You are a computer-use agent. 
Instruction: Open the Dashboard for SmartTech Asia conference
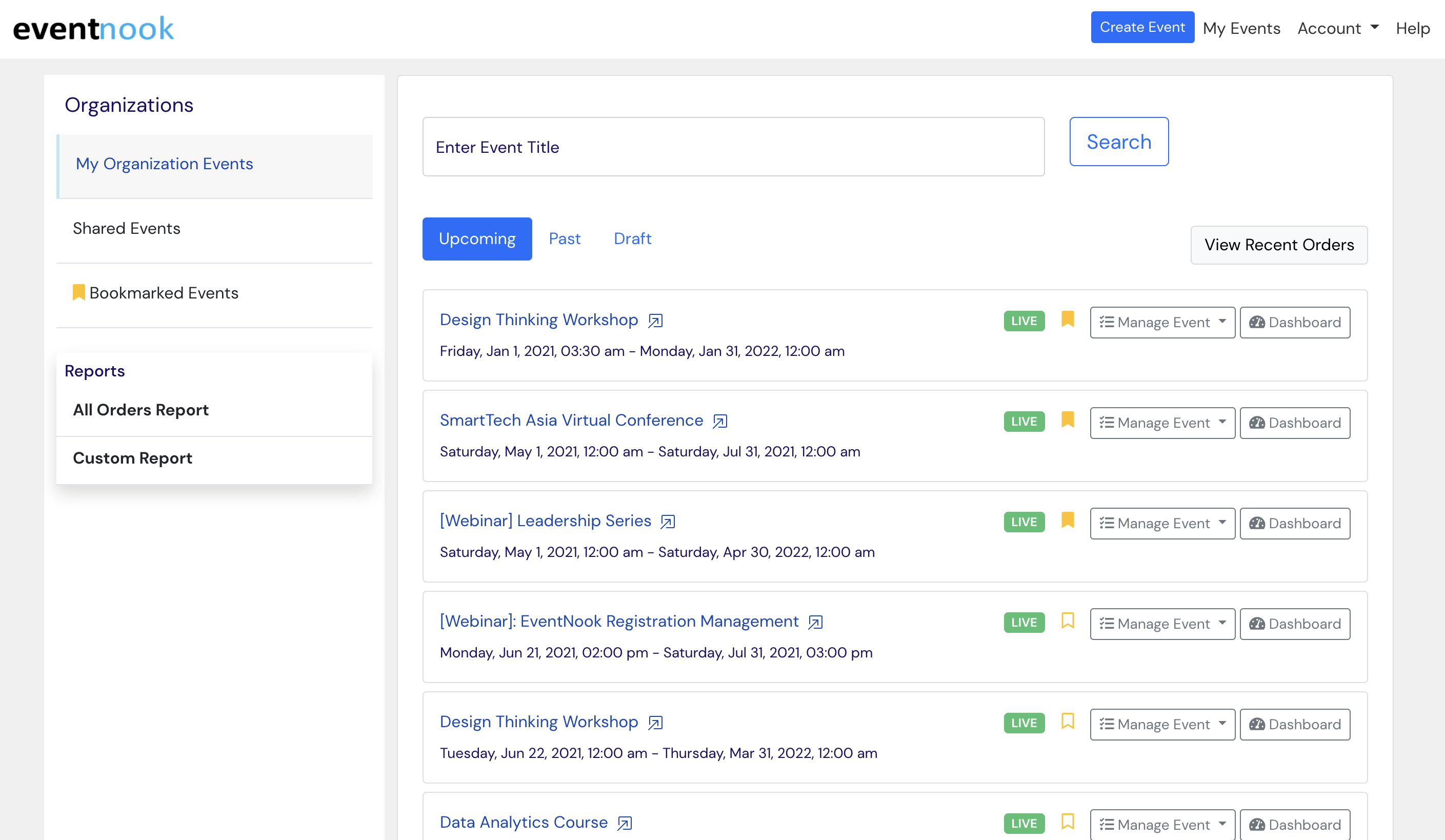click(x=1295, y=423)
